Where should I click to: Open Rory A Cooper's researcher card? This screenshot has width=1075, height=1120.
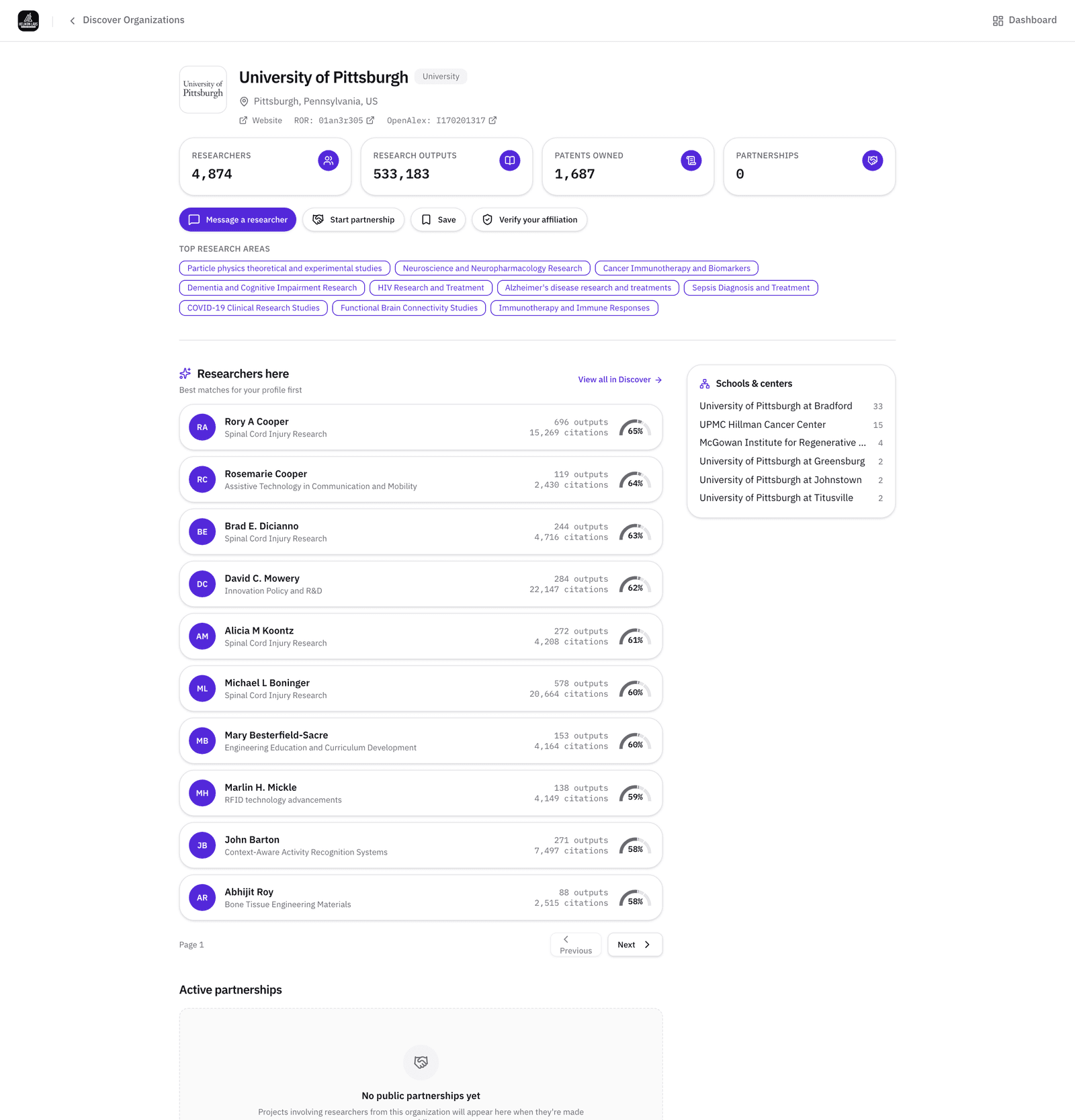click(421, 427)
